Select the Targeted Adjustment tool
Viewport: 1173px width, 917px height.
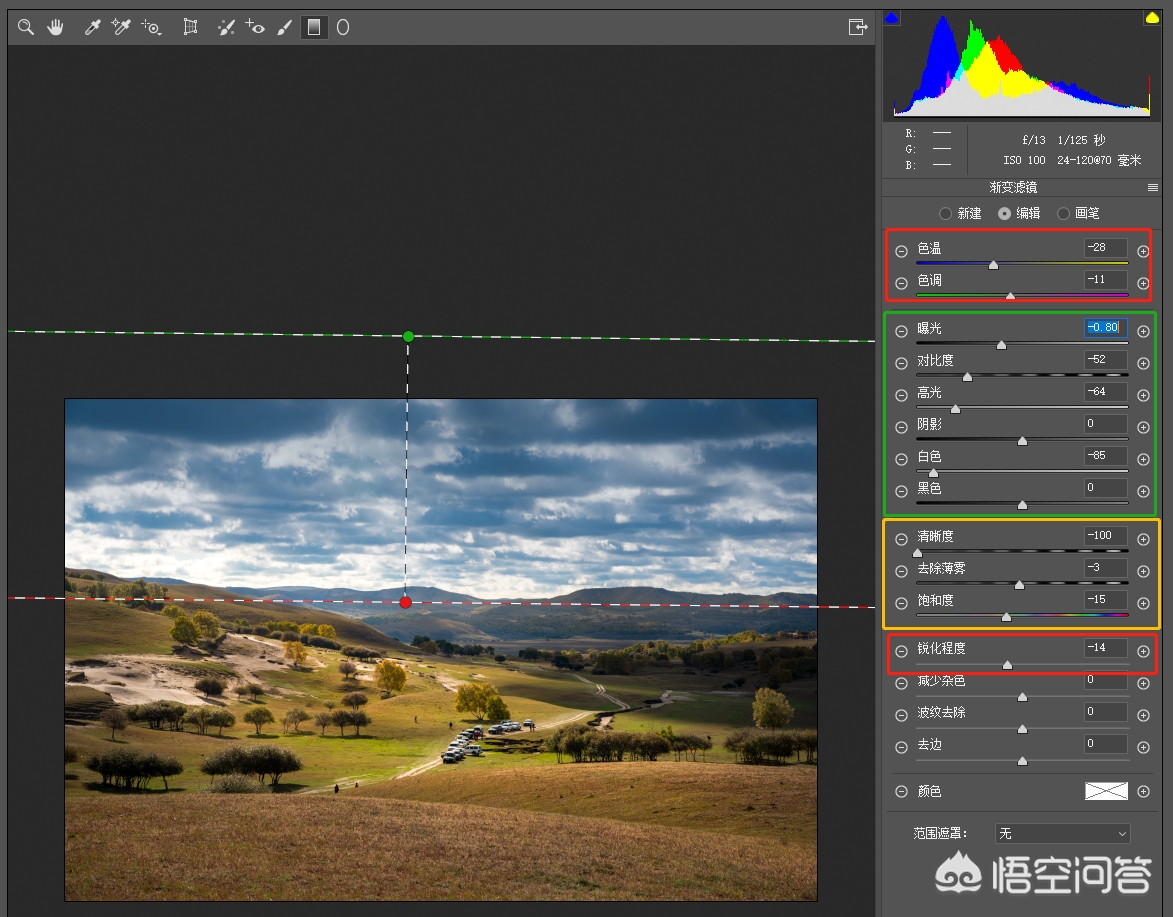151,28
